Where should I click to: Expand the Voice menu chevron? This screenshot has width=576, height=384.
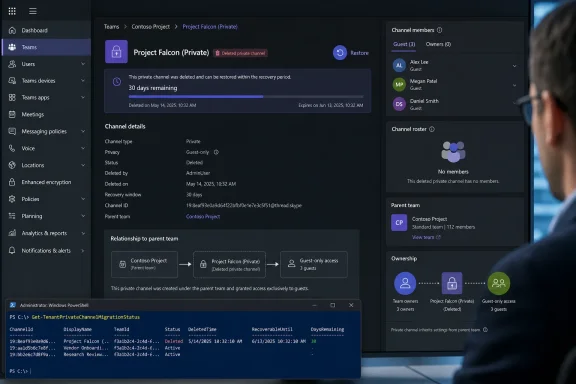coord(83,148)
